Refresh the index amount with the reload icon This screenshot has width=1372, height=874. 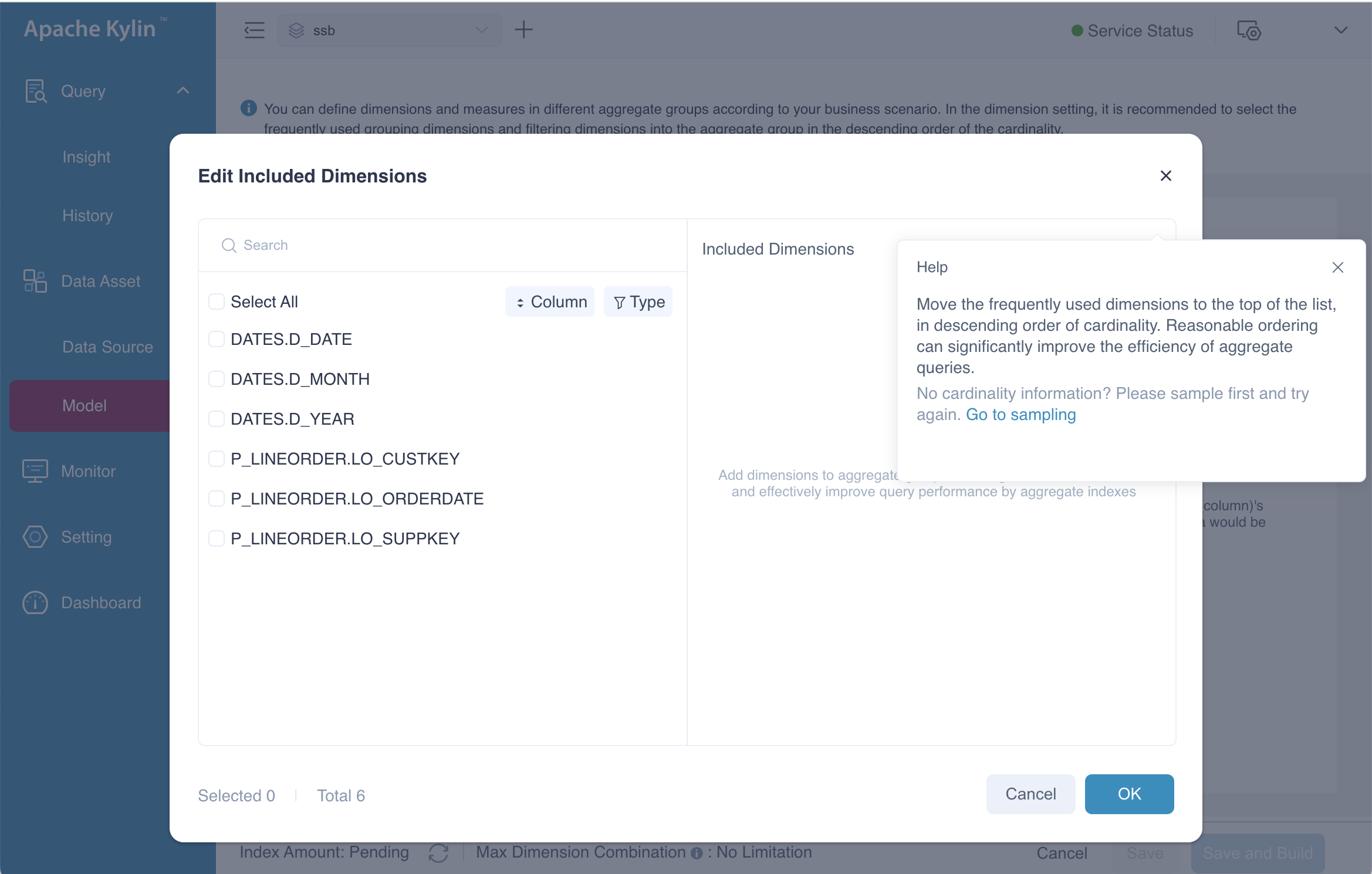click(438, 853)
